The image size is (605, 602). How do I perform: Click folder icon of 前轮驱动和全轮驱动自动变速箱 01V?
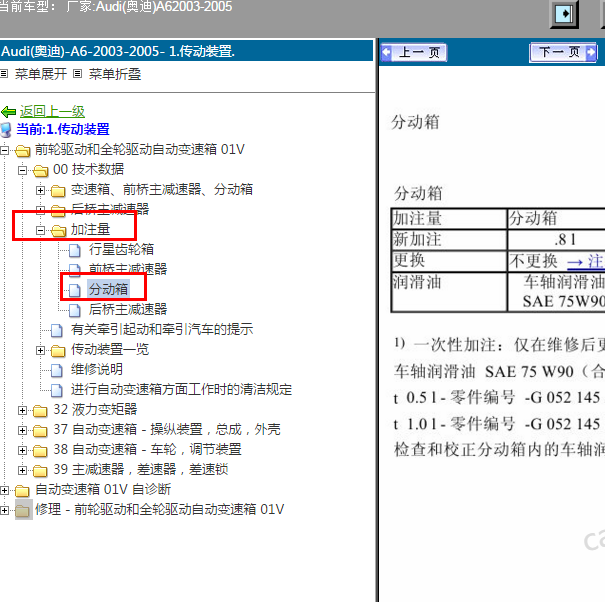[x=22, y=150]
